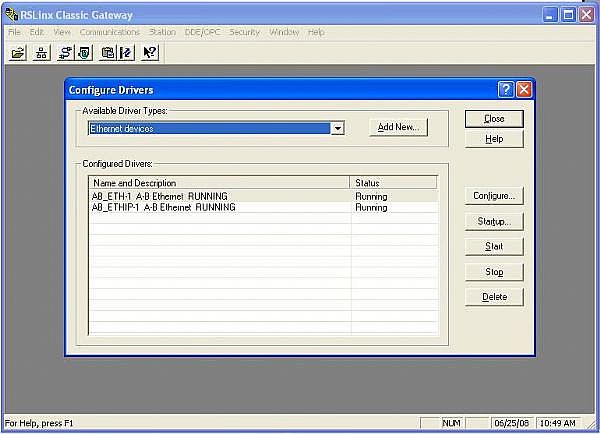Click Running status of AB_ETH-1 row

tap(371, 196)
